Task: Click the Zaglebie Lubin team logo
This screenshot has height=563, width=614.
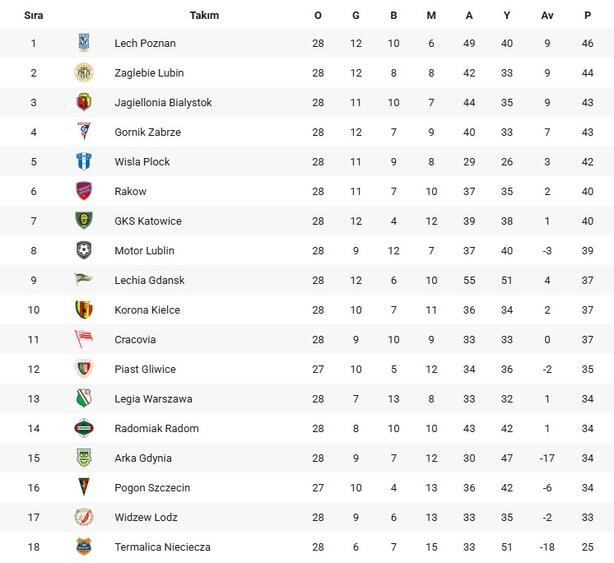Action: coord(84,73)
